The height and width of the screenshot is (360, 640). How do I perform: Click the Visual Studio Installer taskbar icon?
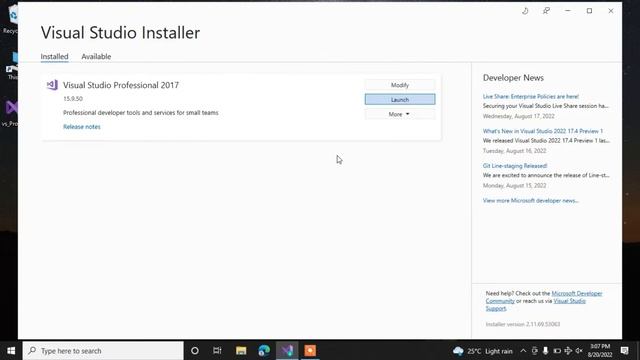click(x=287, y=351)
